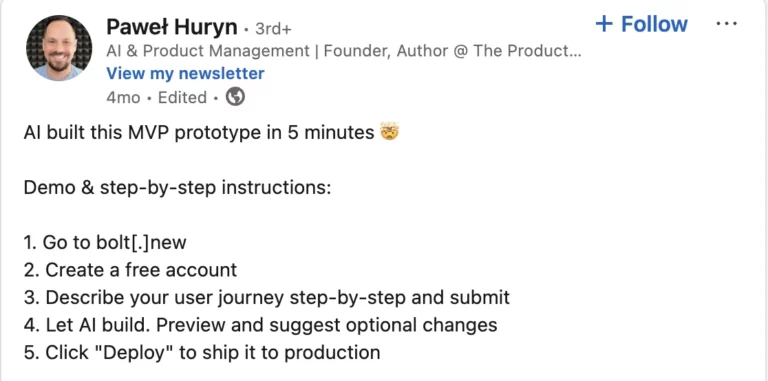Click the AI built this MVP sentence
768x381 pixels.
coord(199,133)
